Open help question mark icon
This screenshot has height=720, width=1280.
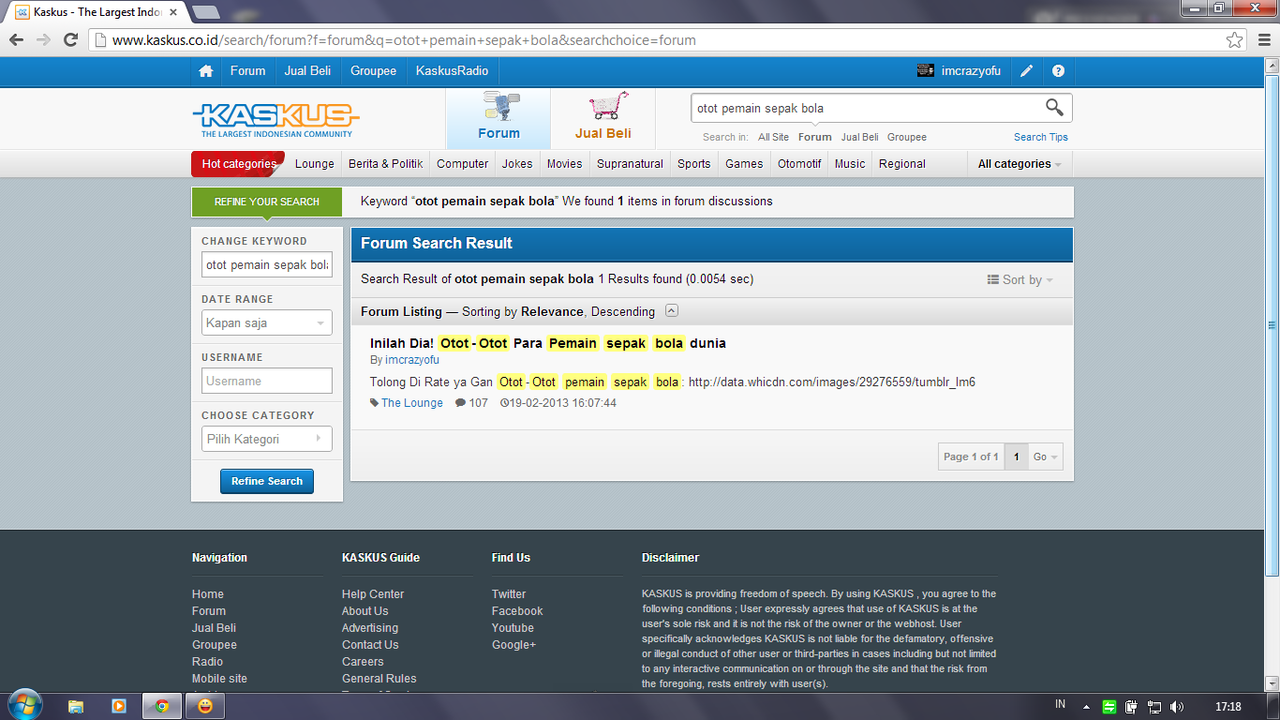(x=1058, y=71)
